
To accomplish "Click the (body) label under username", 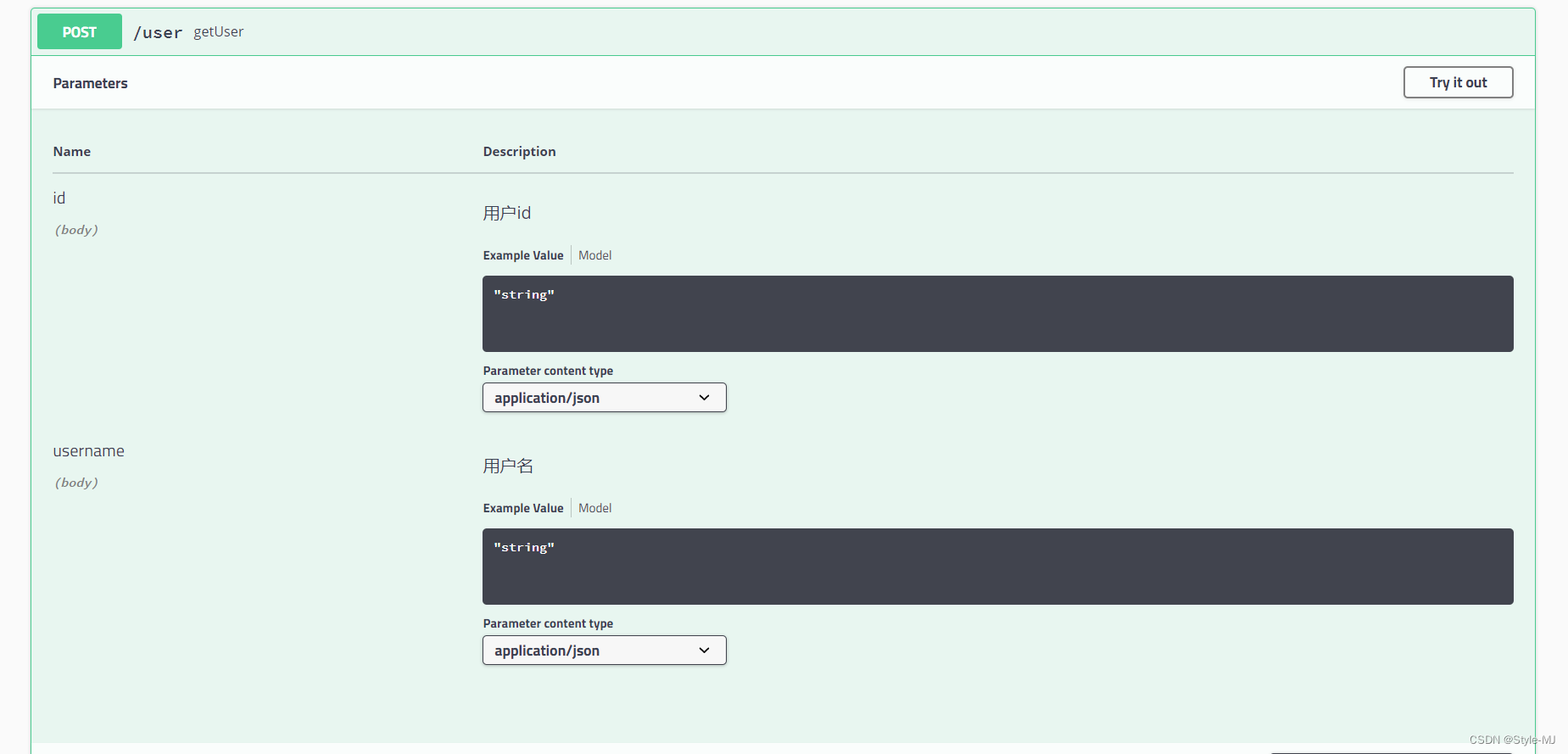I will click(x=76, y=483).
